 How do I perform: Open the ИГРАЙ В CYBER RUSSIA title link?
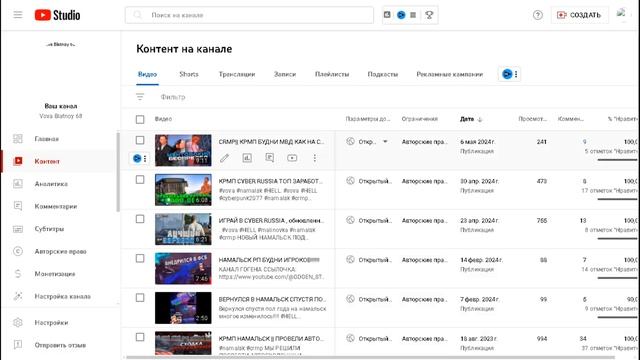(271, 220)
